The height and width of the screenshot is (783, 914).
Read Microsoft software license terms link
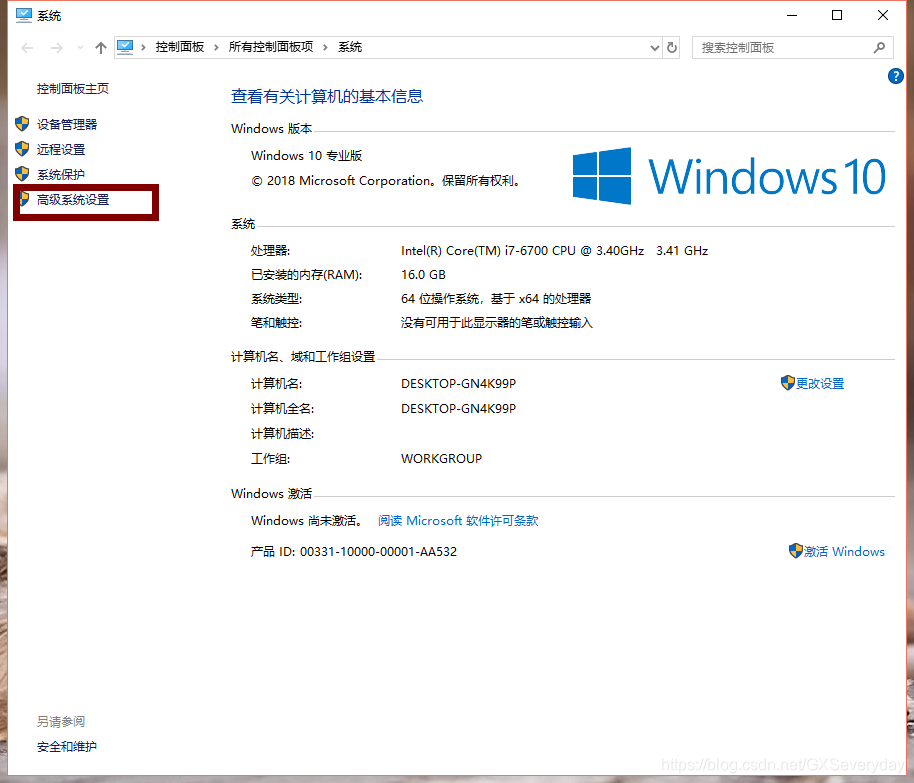pyautogui.click(x=458, y=521)
